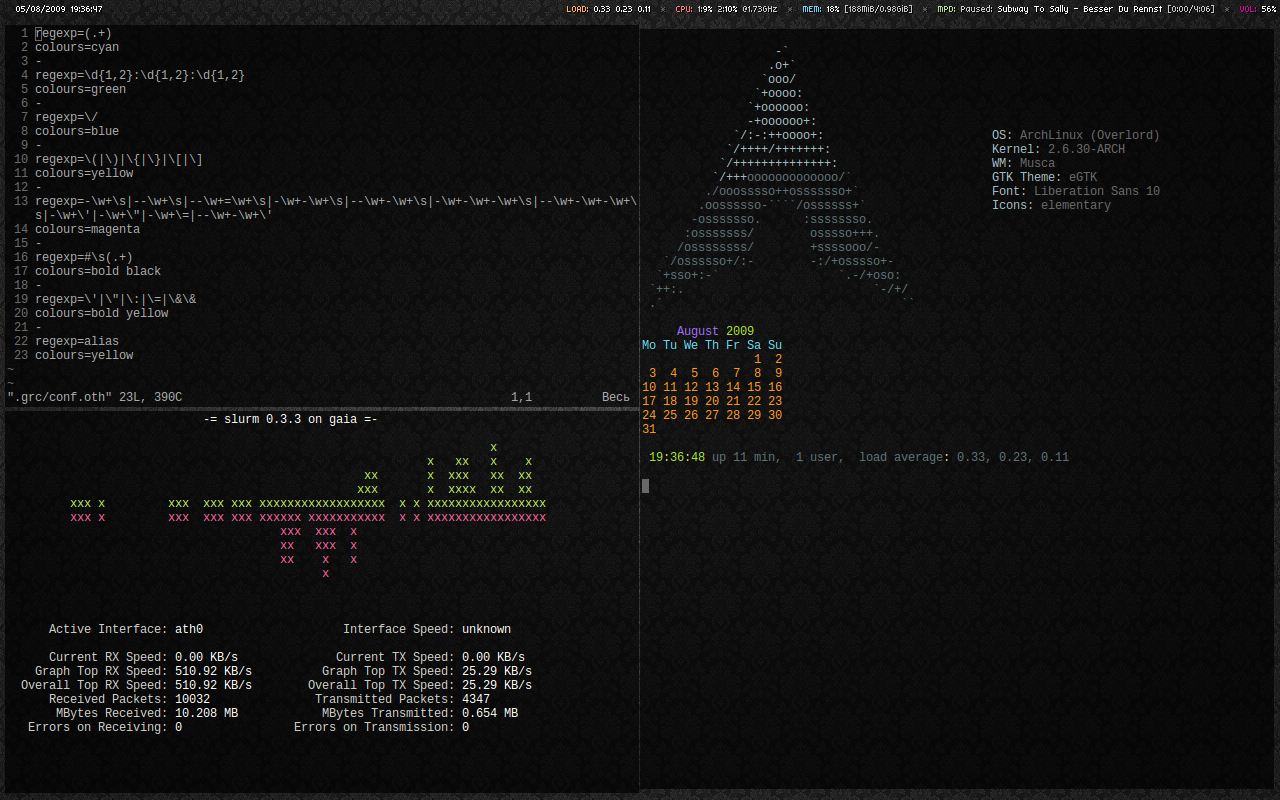Image resolution: width=1280 pixels, height=800 pixels.
Task: Click the quotes regexp on line 19
Action: (115, 299)
